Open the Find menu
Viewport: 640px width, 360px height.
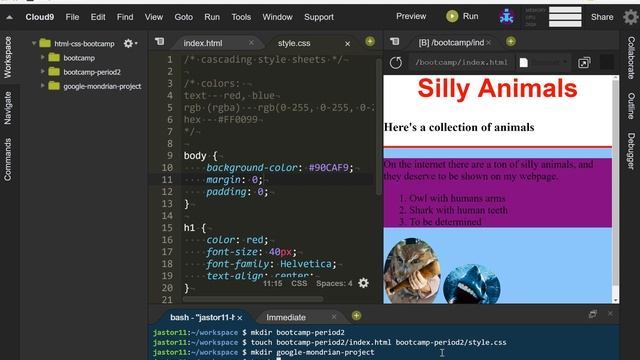(x=125, y=17)
